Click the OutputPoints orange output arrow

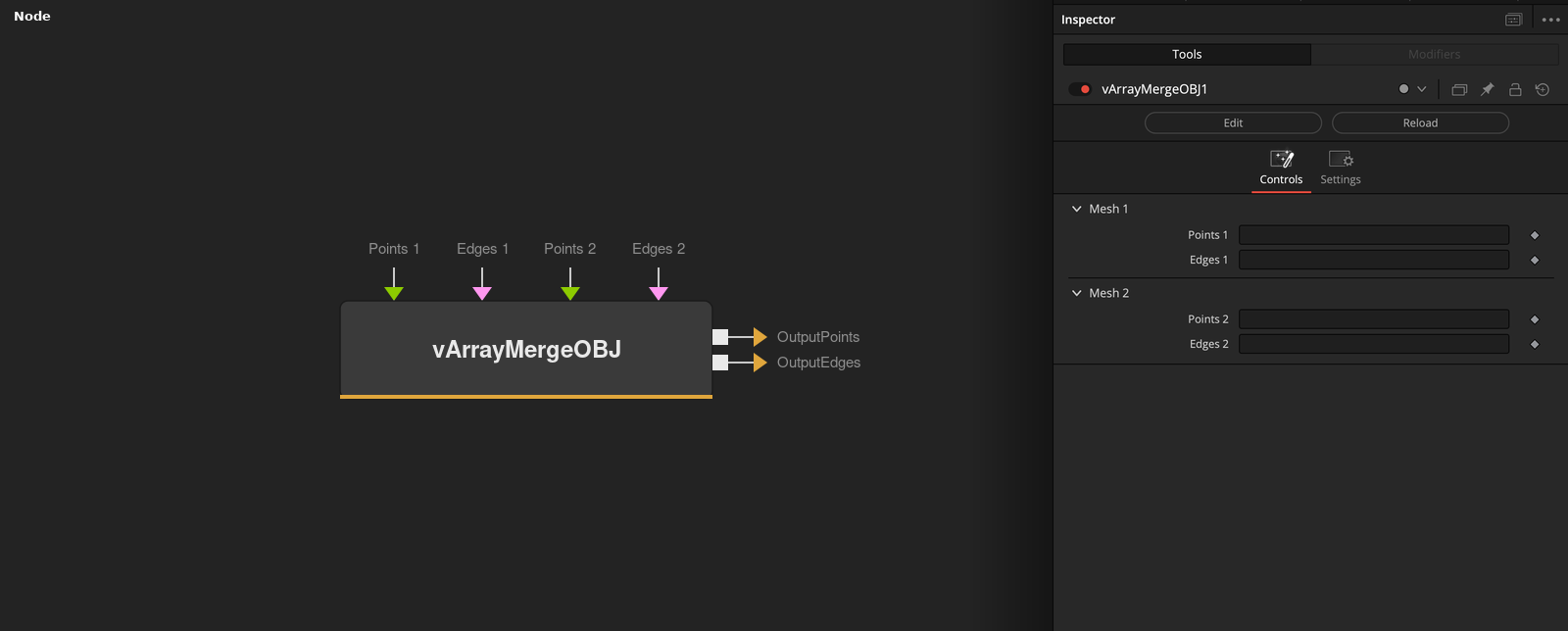coord(760,337)
